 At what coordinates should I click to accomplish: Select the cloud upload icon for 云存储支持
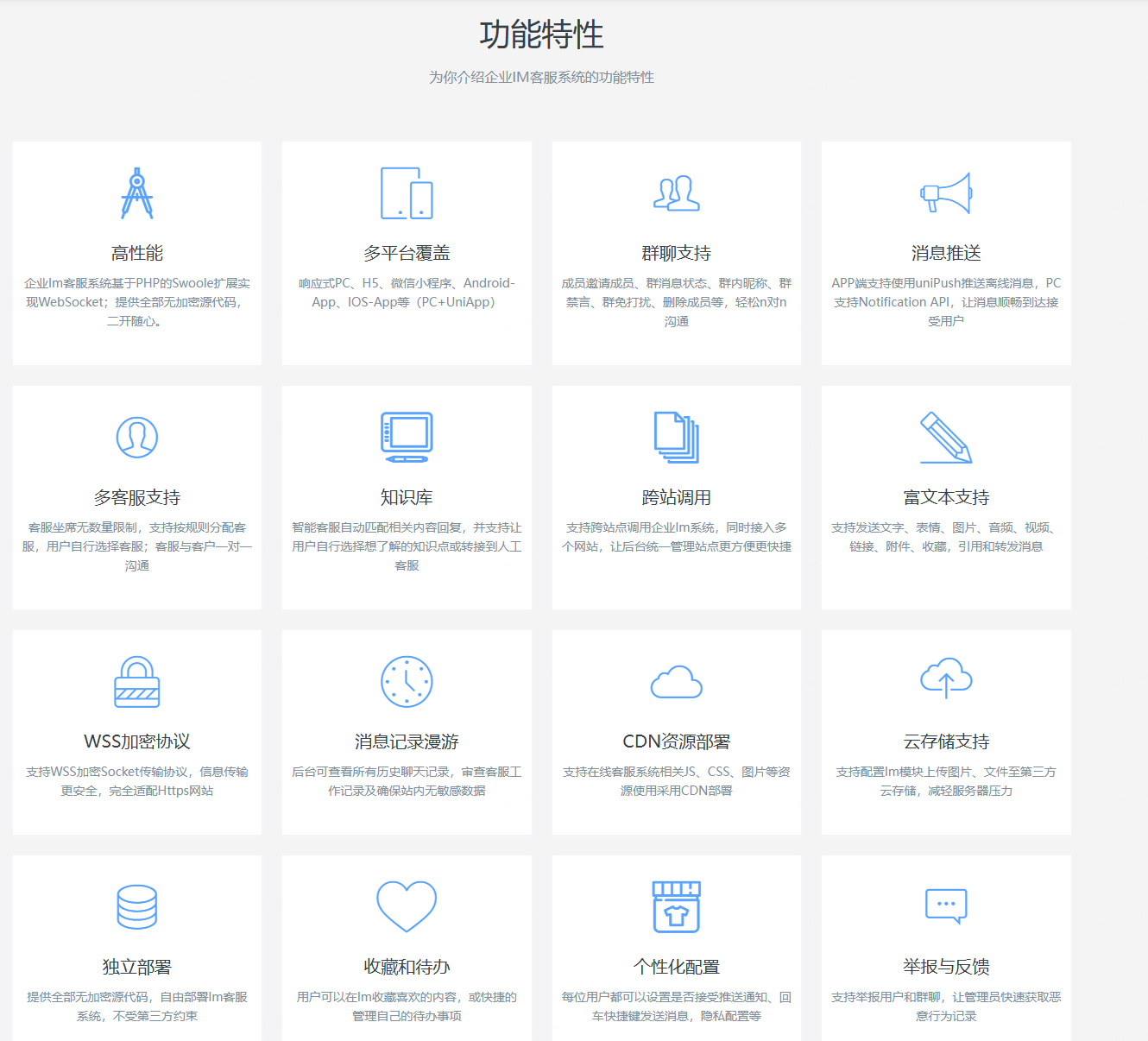pos(946,679)
